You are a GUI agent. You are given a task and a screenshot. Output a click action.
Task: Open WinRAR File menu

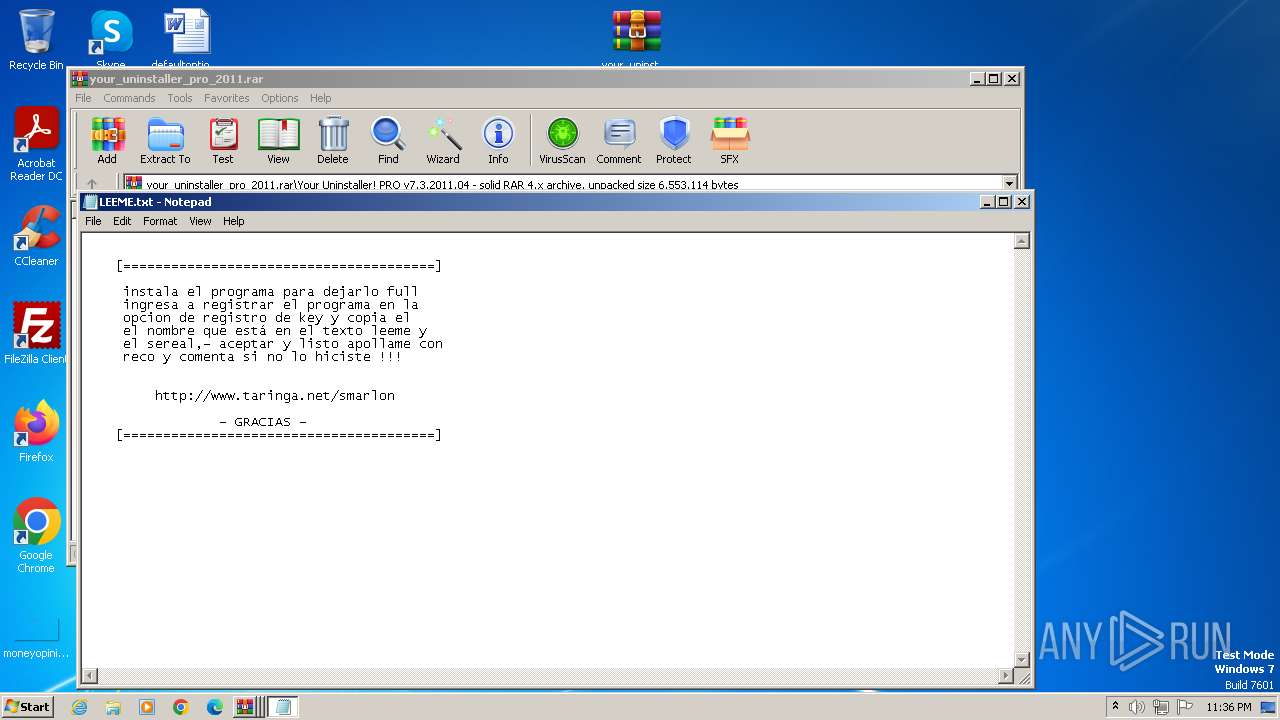tap(83, 98)
